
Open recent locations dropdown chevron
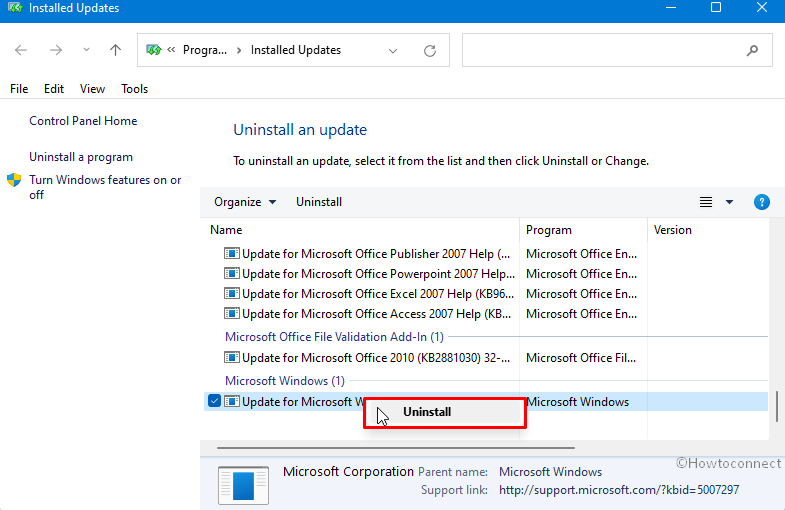pos(86,50)
